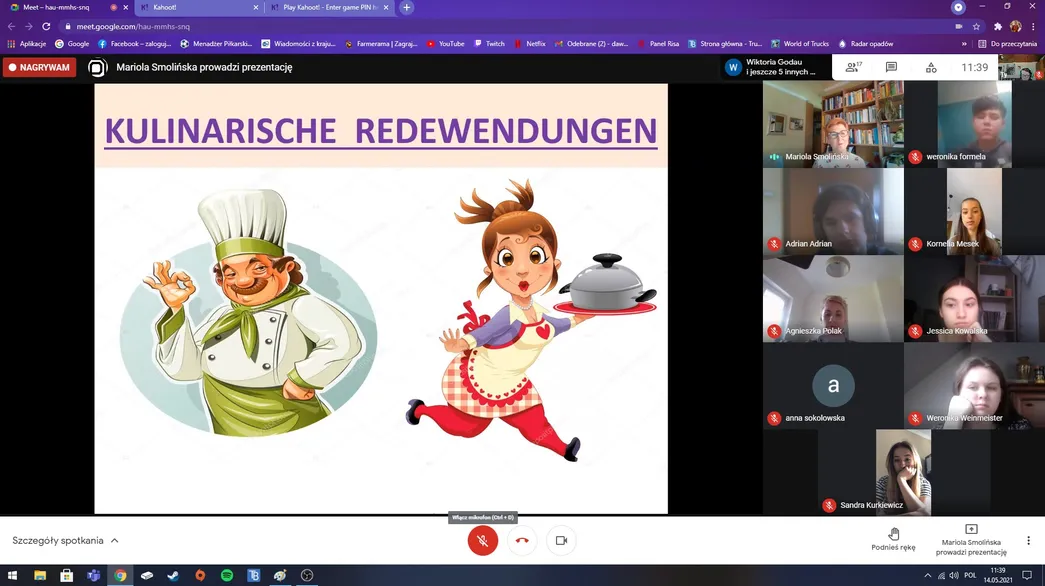The height and width of the screenshot is (586, 1045).
Task: Open the participants list icon
Action: pyautogui.click(x=853, y=67)
